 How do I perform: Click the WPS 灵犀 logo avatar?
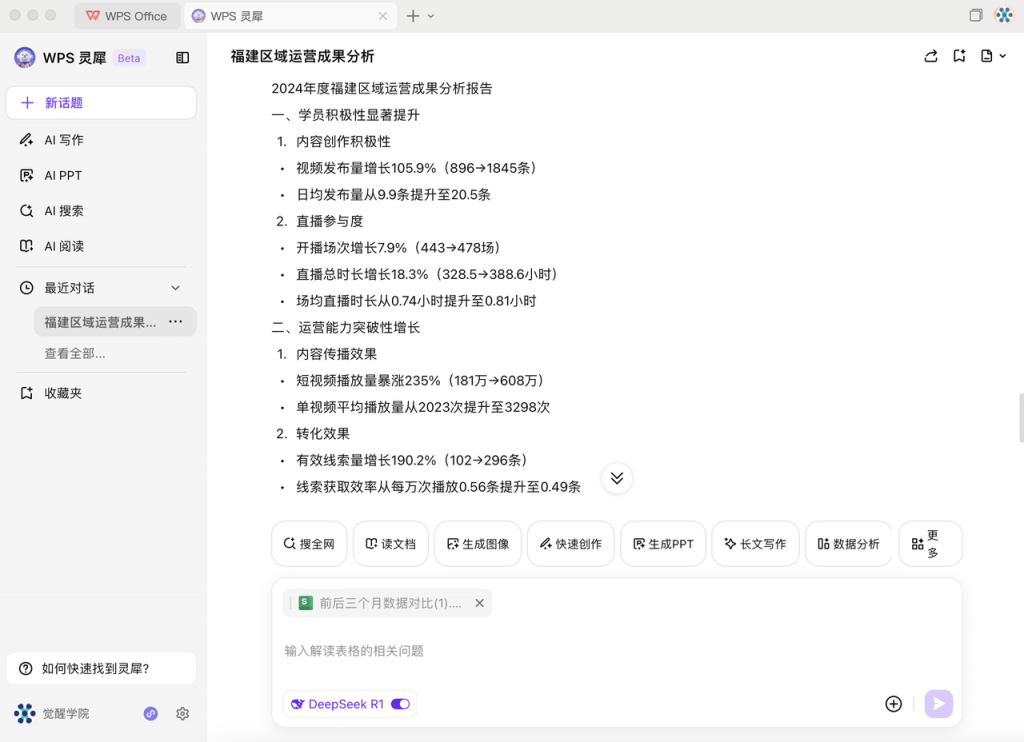(x=25, y=57)
